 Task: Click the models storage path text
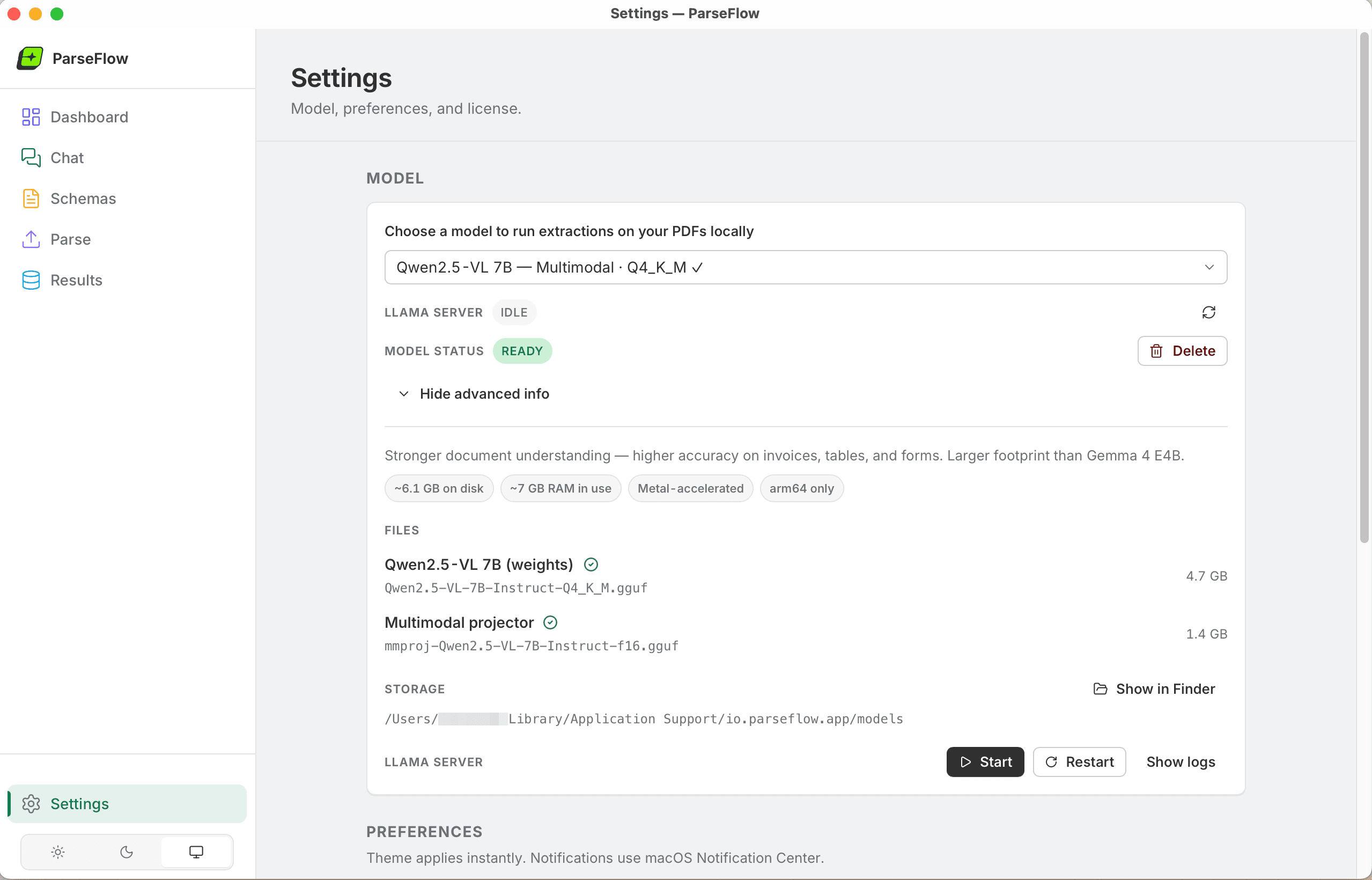click(x=644, y=718)
